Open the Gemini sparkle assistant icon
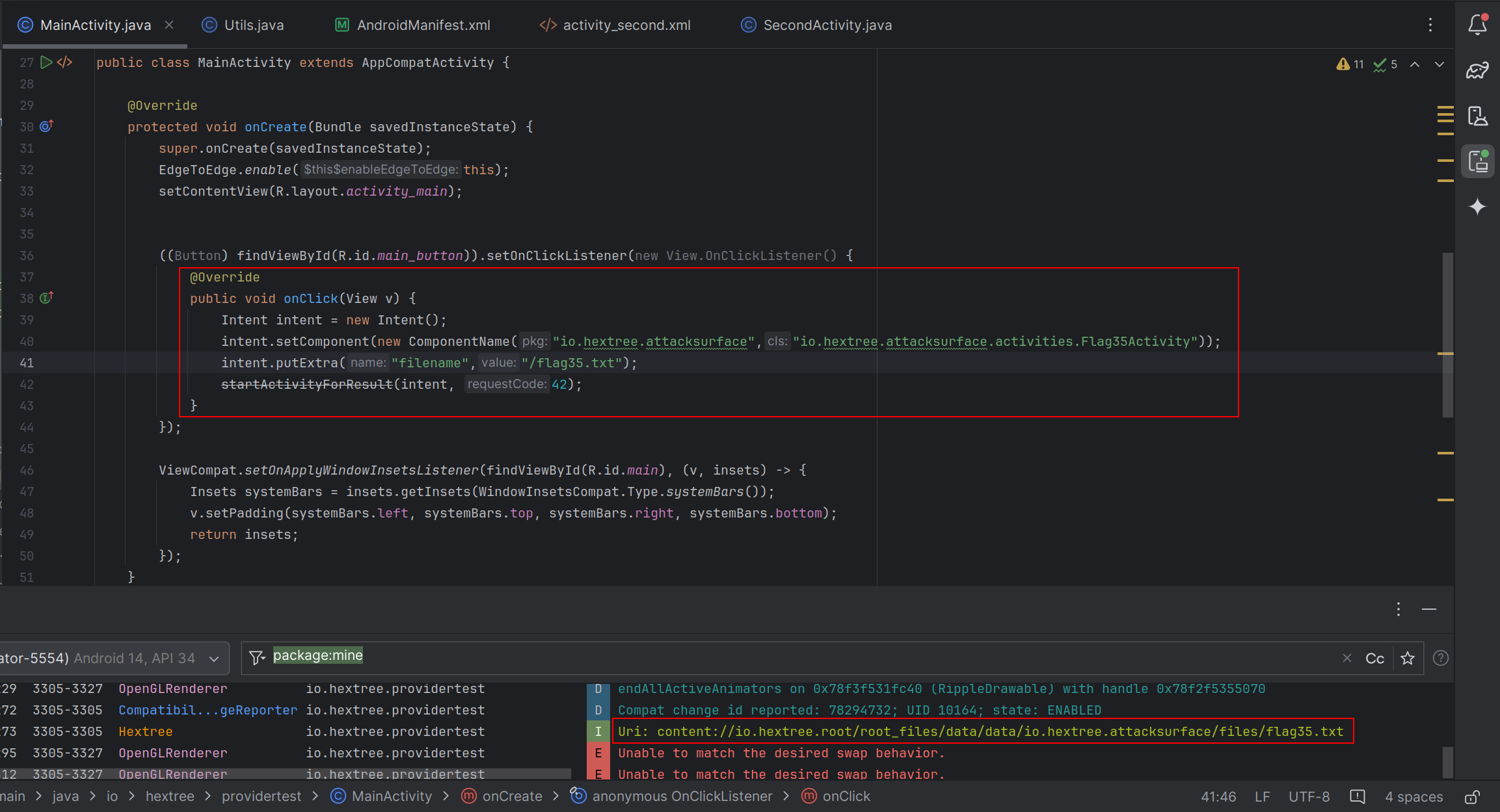Viewport: 1500px width, 812px height. click(x=1477, y=207)
